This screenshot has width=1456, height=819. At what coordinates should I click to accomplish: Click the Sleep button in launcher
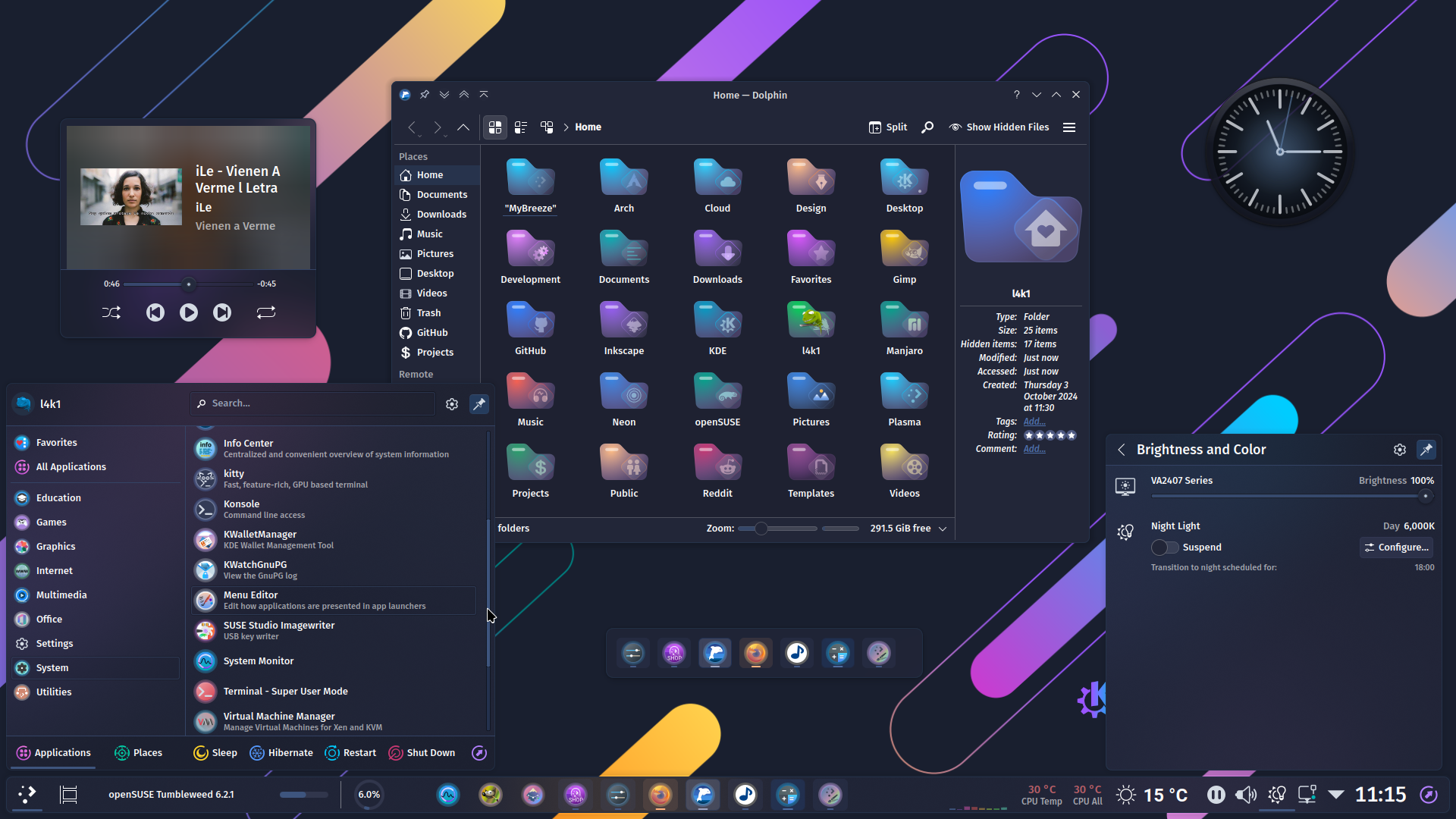[215, 753]
